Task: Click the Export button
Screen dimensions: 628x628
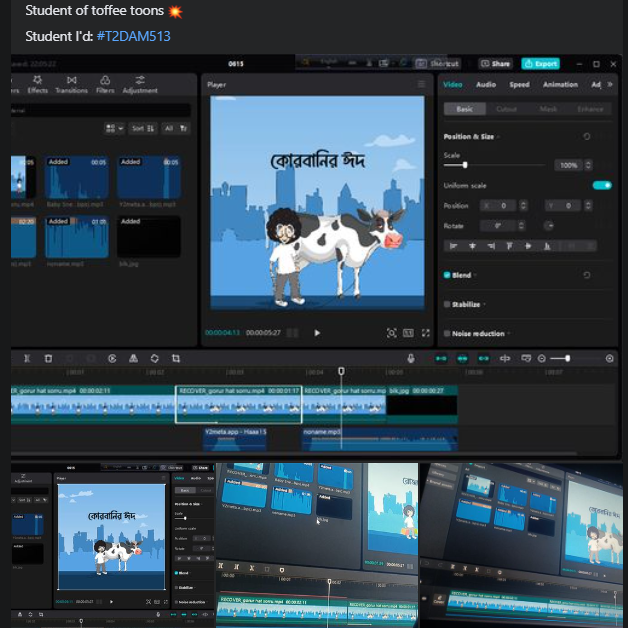Action: (541, 63)
